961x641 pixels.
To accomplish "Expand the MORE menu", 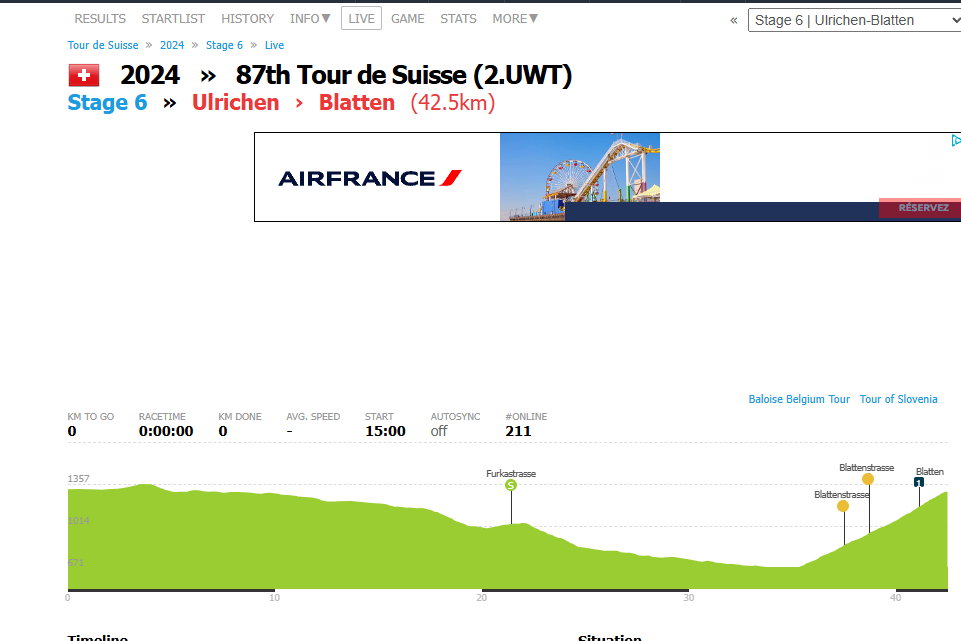I will coord(515,19).
